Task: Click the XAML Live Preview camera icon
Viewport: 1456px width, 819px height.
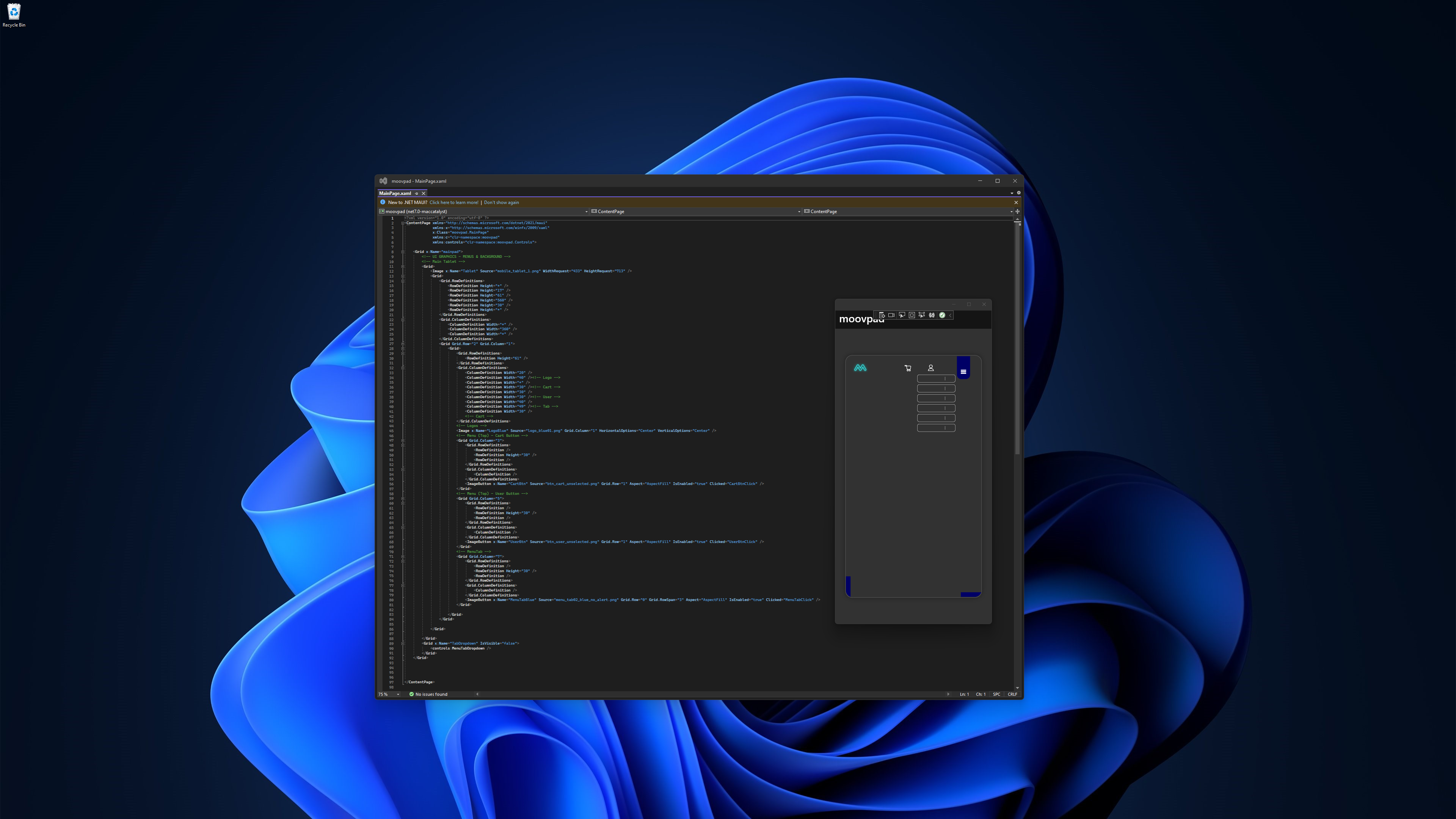Action: (x=891, y=315)
